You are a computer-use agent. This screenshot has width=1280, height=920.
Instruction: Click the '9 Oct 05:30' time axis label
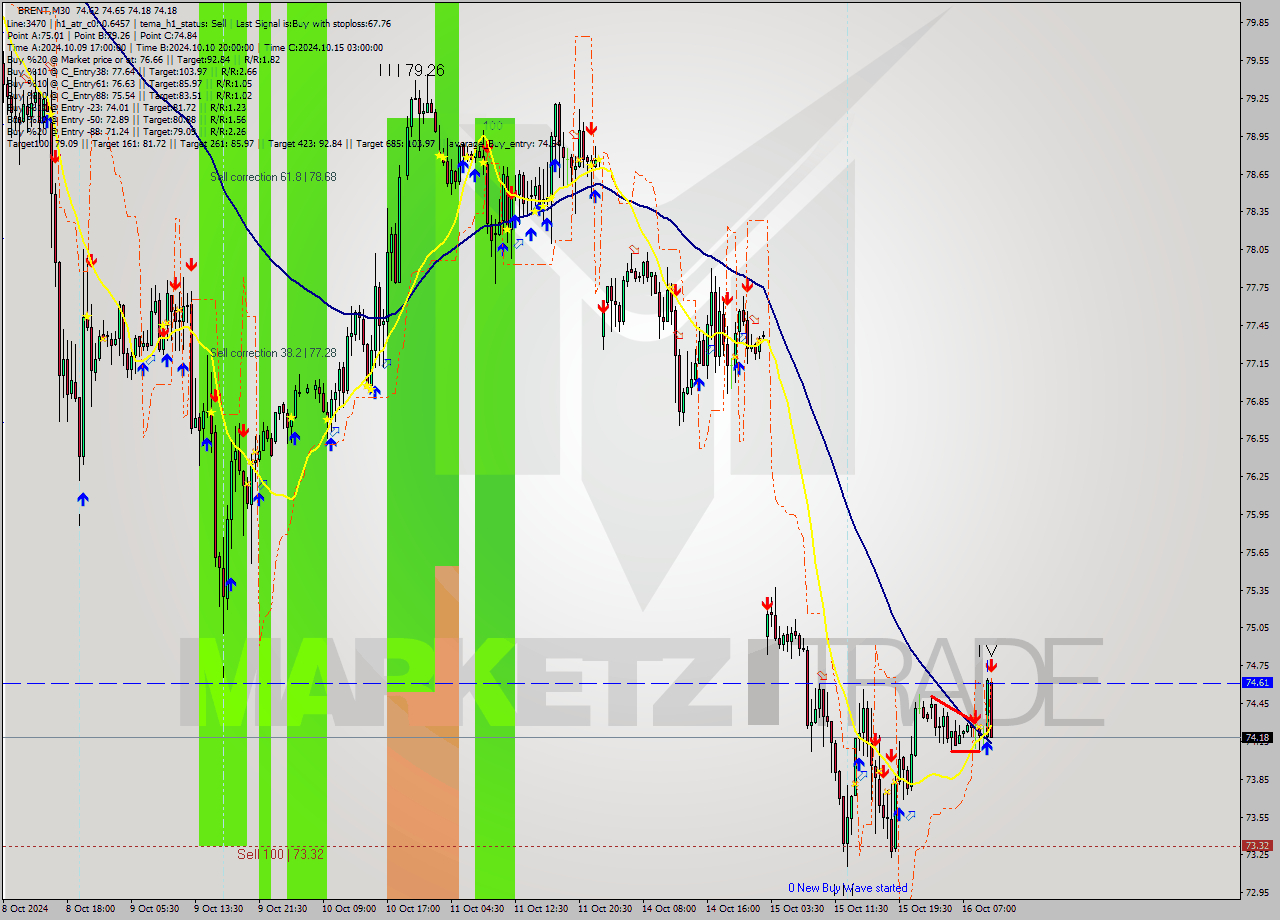tap(155, 909)
